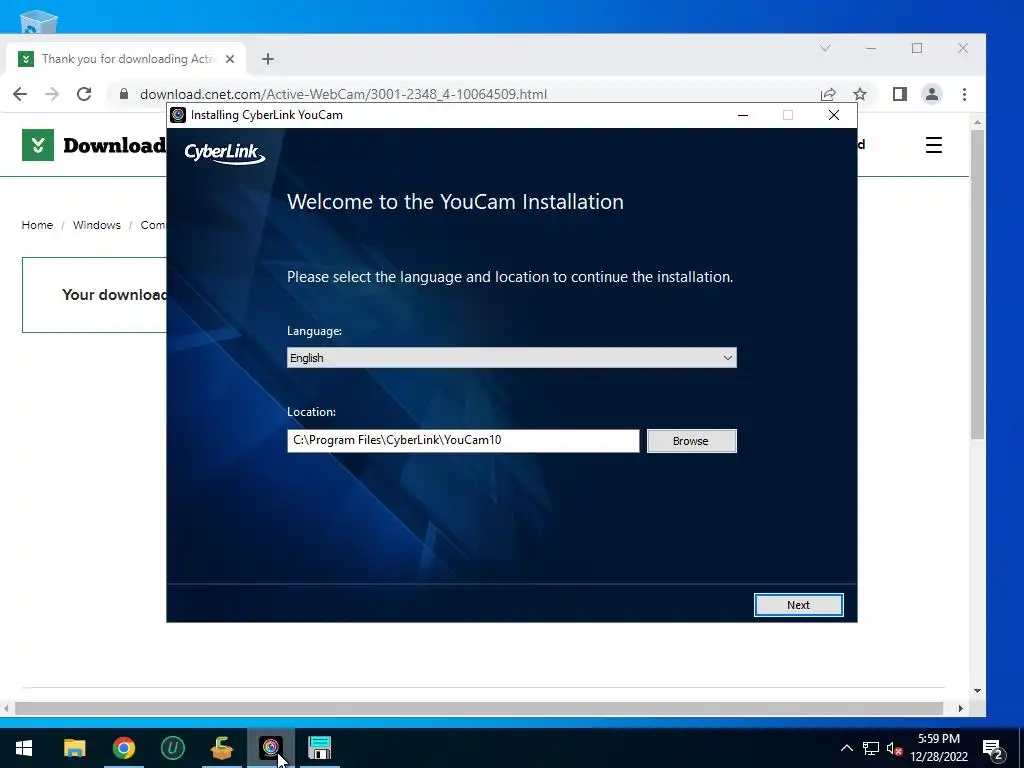Click Chrome's forward navigation arrow
Screen dimensions: 1024x768
tap(52, 94)
